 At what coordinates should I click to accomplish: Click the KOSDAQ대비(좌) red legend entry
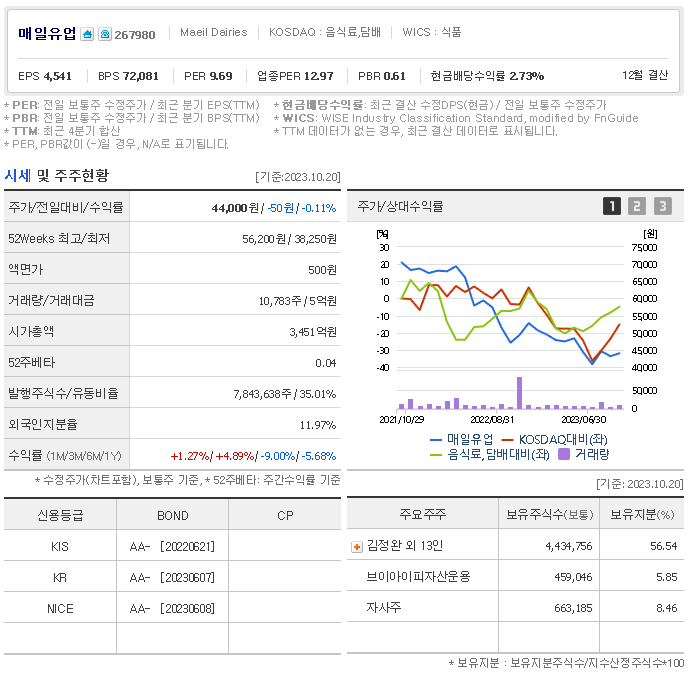(x=555, y=439)
